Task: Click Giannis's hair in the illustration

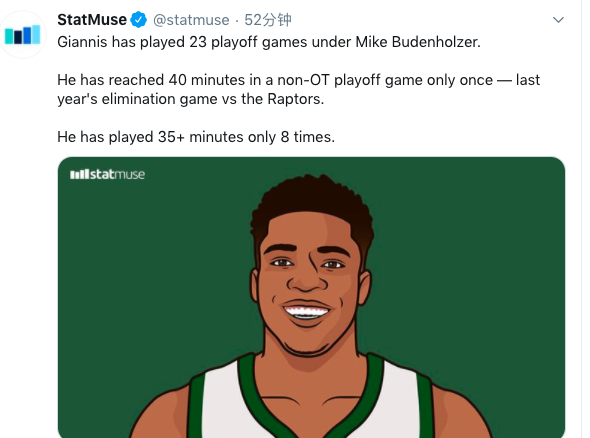Action: (312, 203)
